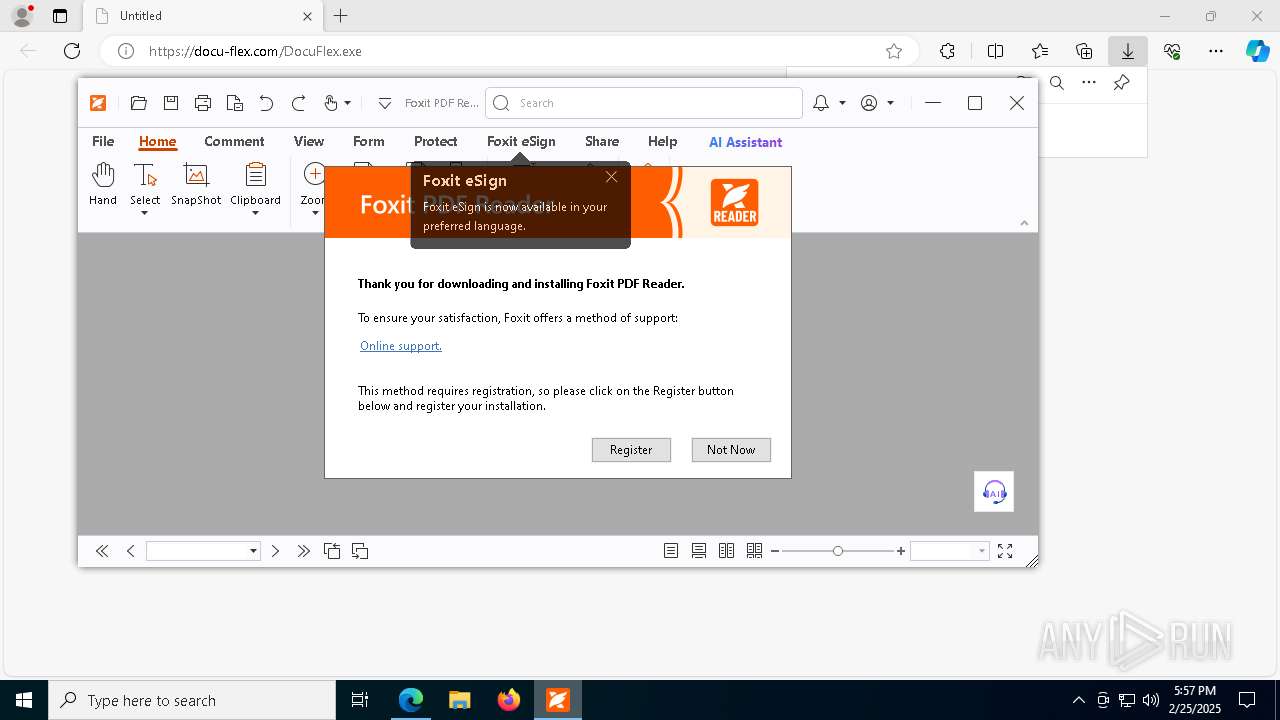Enter full screen mode

(x=1005, y=551)
